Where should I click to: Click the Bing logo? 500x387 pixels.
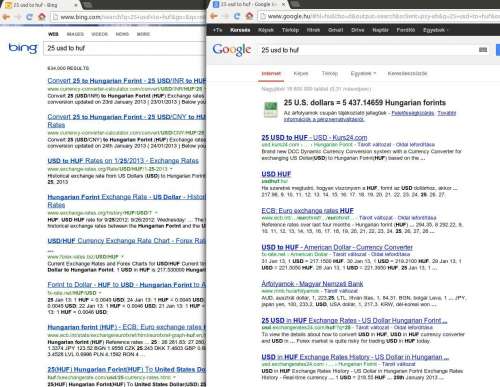[x=23, y=48]
